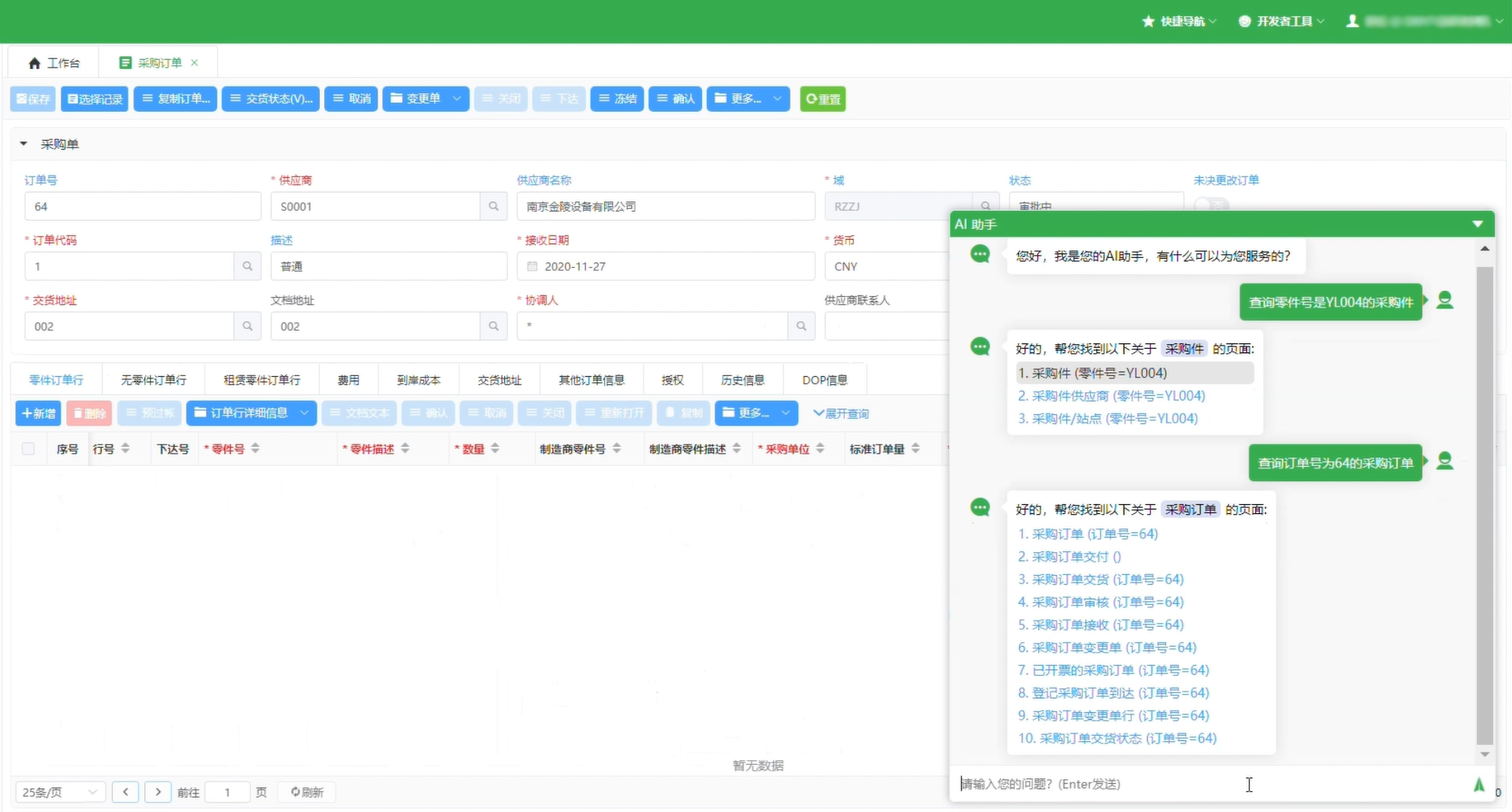Click the 选择记录 button
Image resolution: width=1512 pixels, height=812 pixels.
point(95,99)
